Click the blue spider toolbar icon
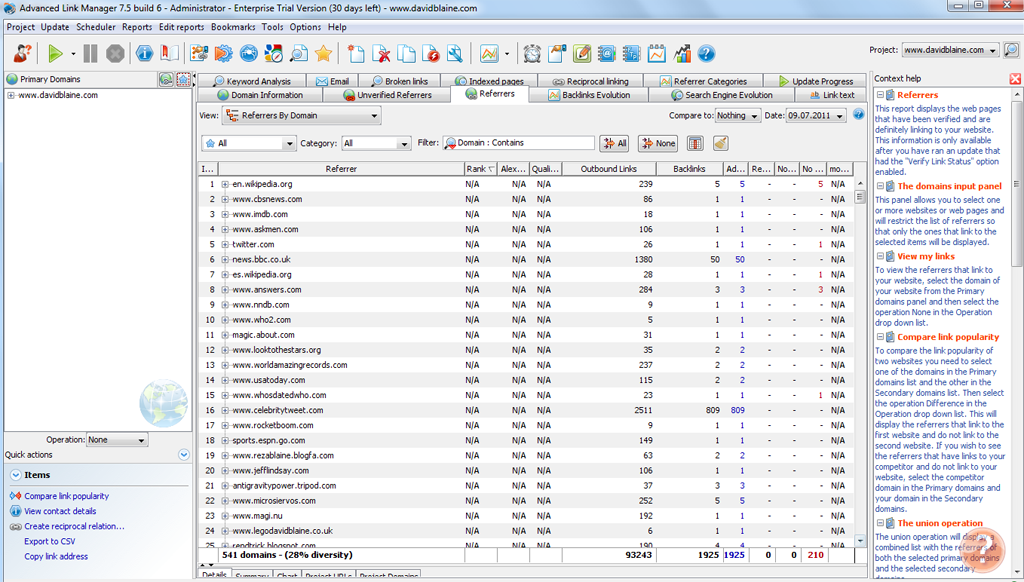This screenshot has width=1024, height=582. point(249,54)
